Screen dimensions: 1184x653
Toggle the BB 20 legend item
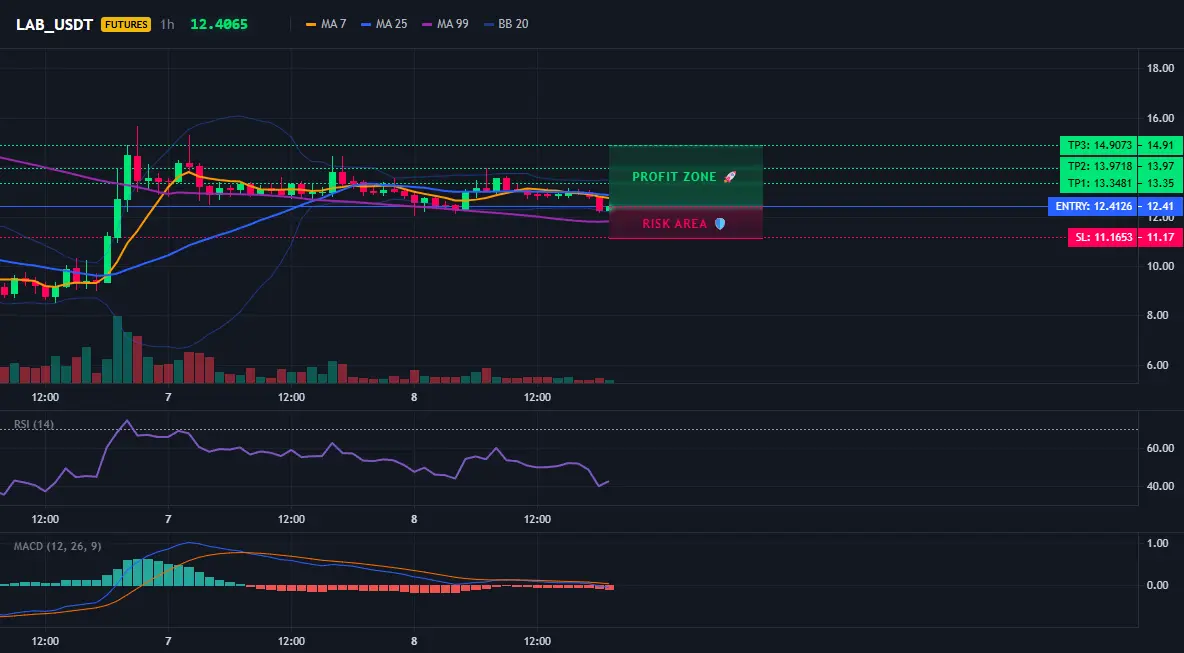(506, 24)
